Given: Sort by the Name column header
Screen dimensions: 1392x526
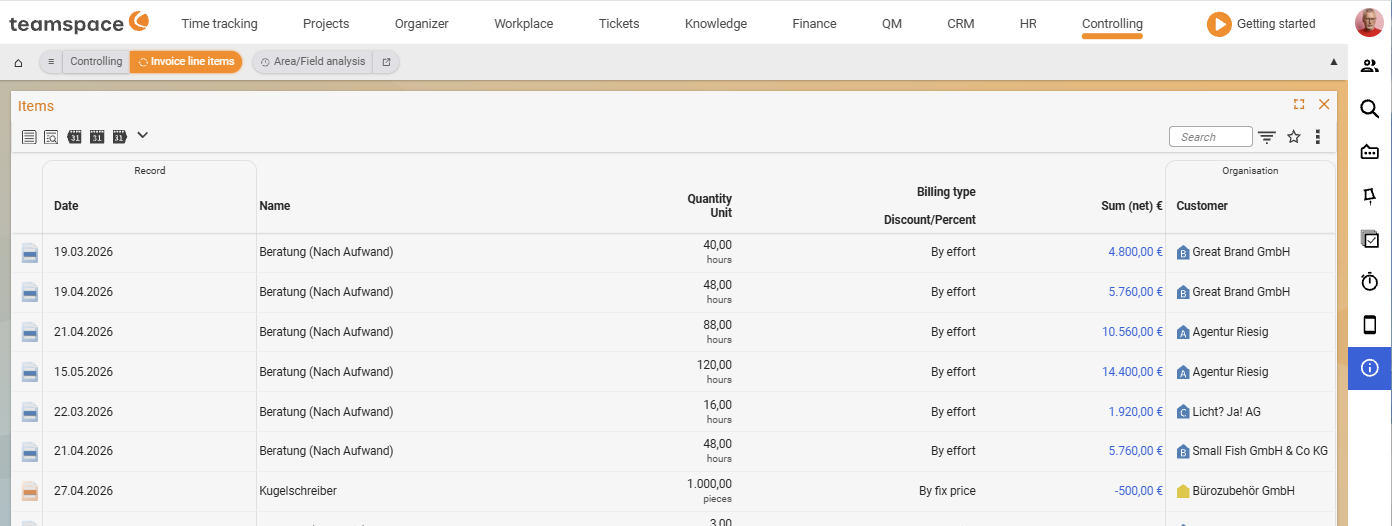Looking at the screenshot, I should [274, 206].
